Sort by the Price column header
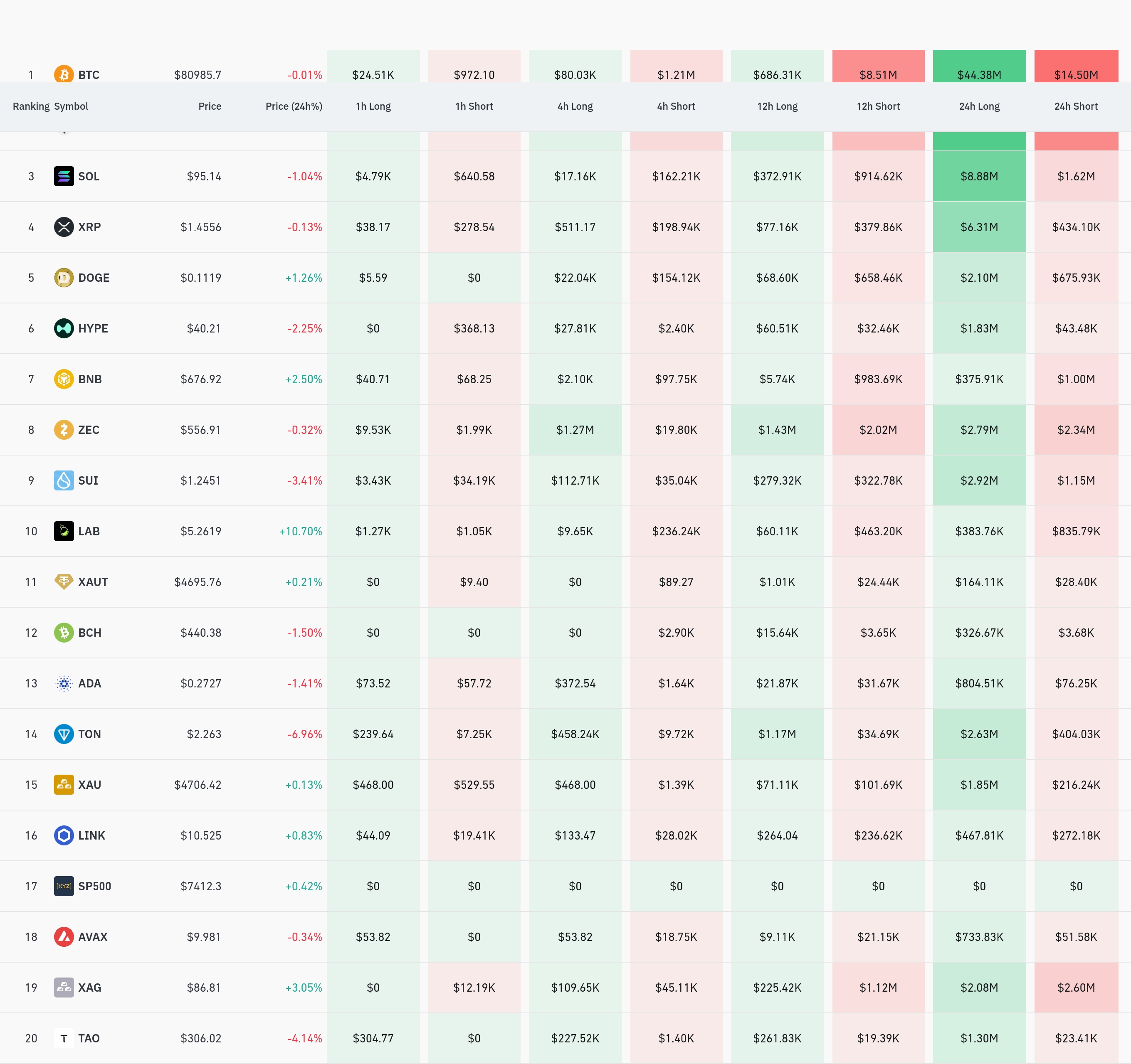This screenshot has width=1131, height=1064. (x=210, y=106)
